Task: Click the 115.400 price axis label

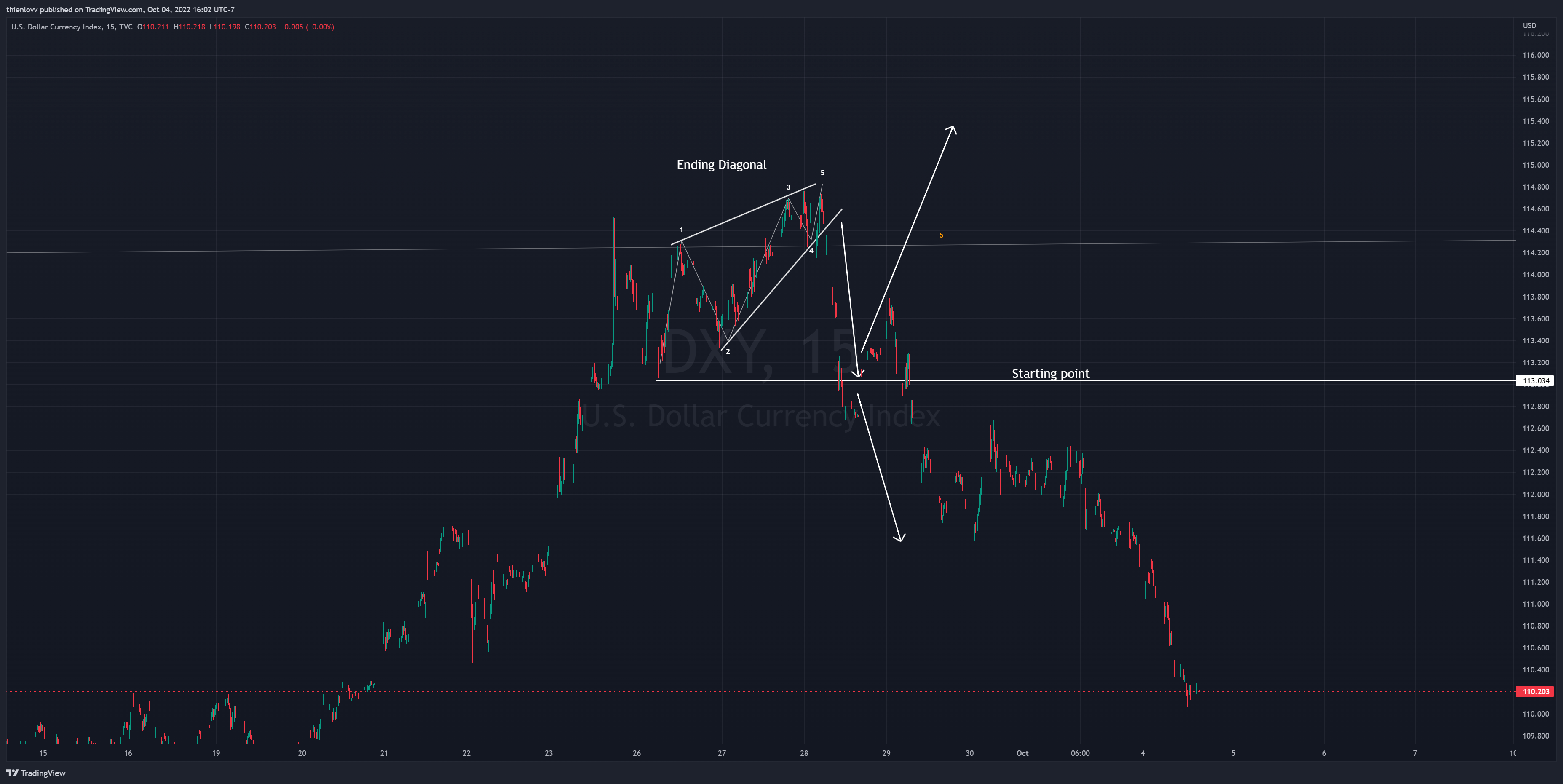Action: point(1535,121)
